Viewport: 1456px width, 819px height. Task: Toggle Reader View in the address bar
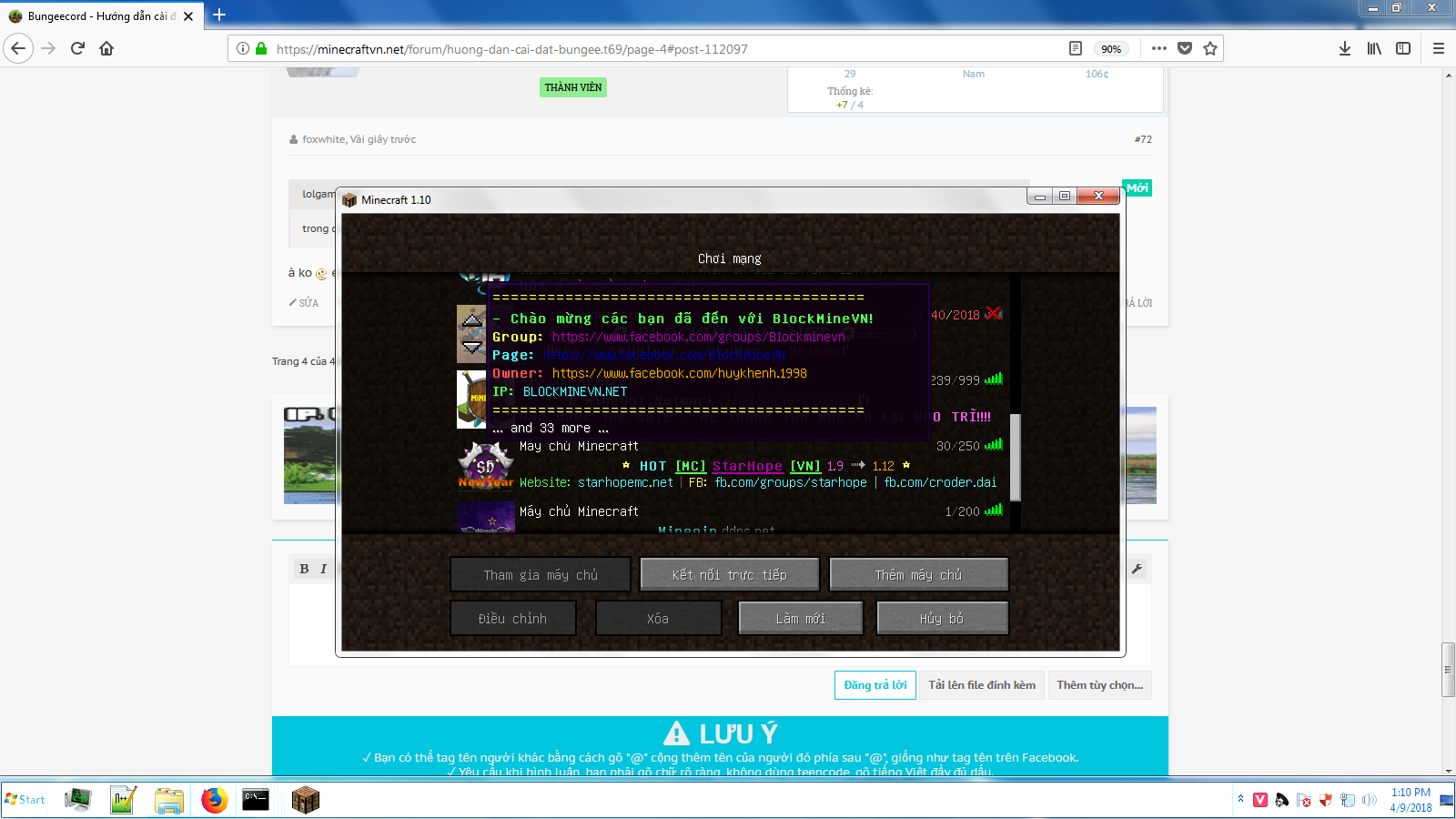[1076, 48]
